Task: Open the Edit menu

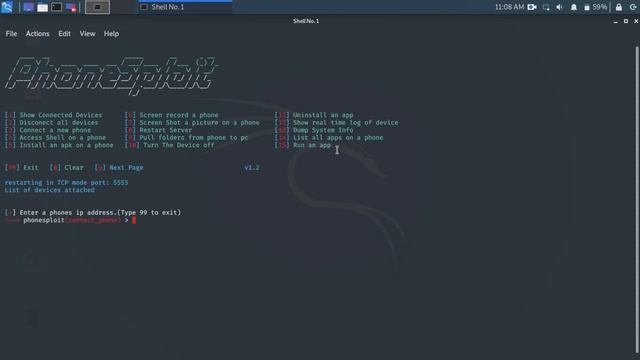Action: (64, 34)
